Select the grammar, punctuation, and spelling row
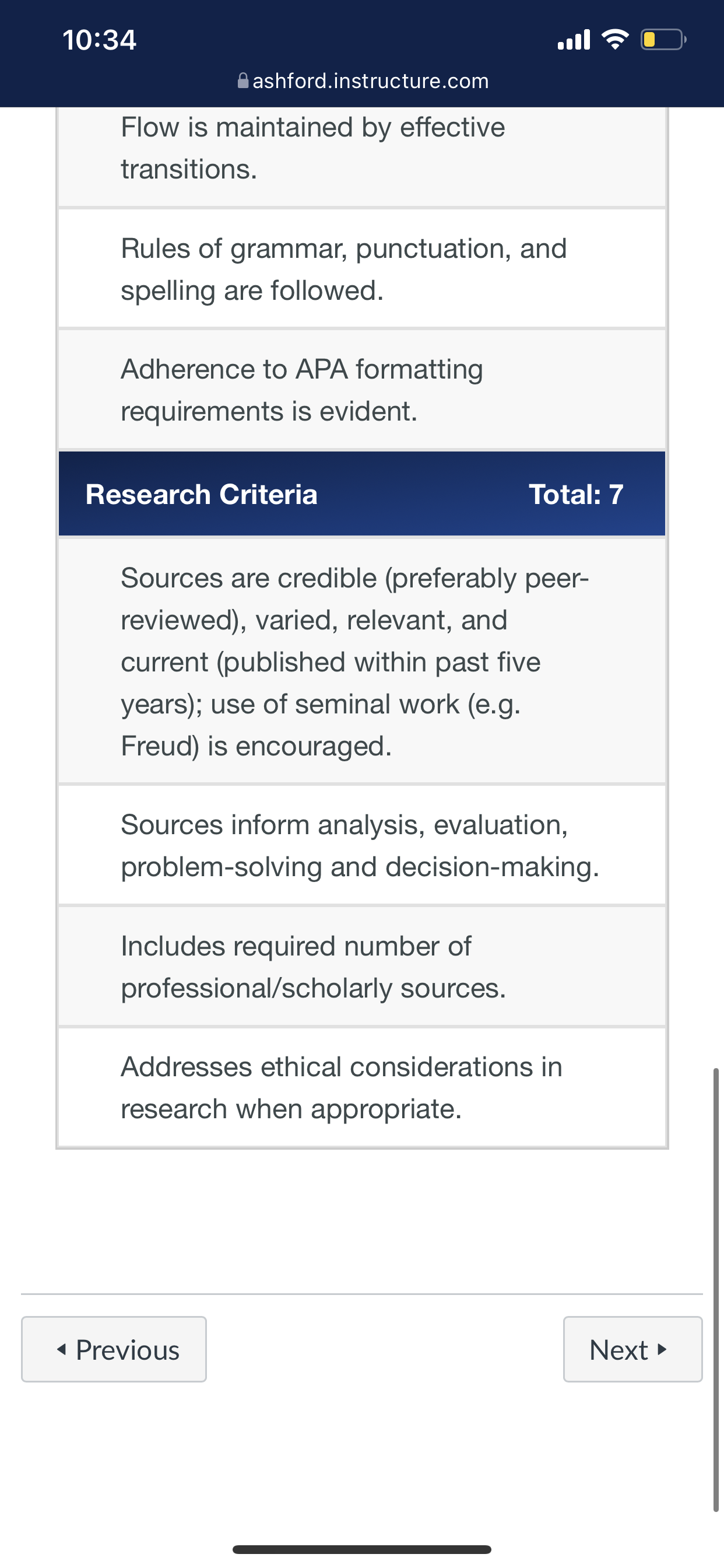Viewport: 724px width, 1568px height. 362,269
